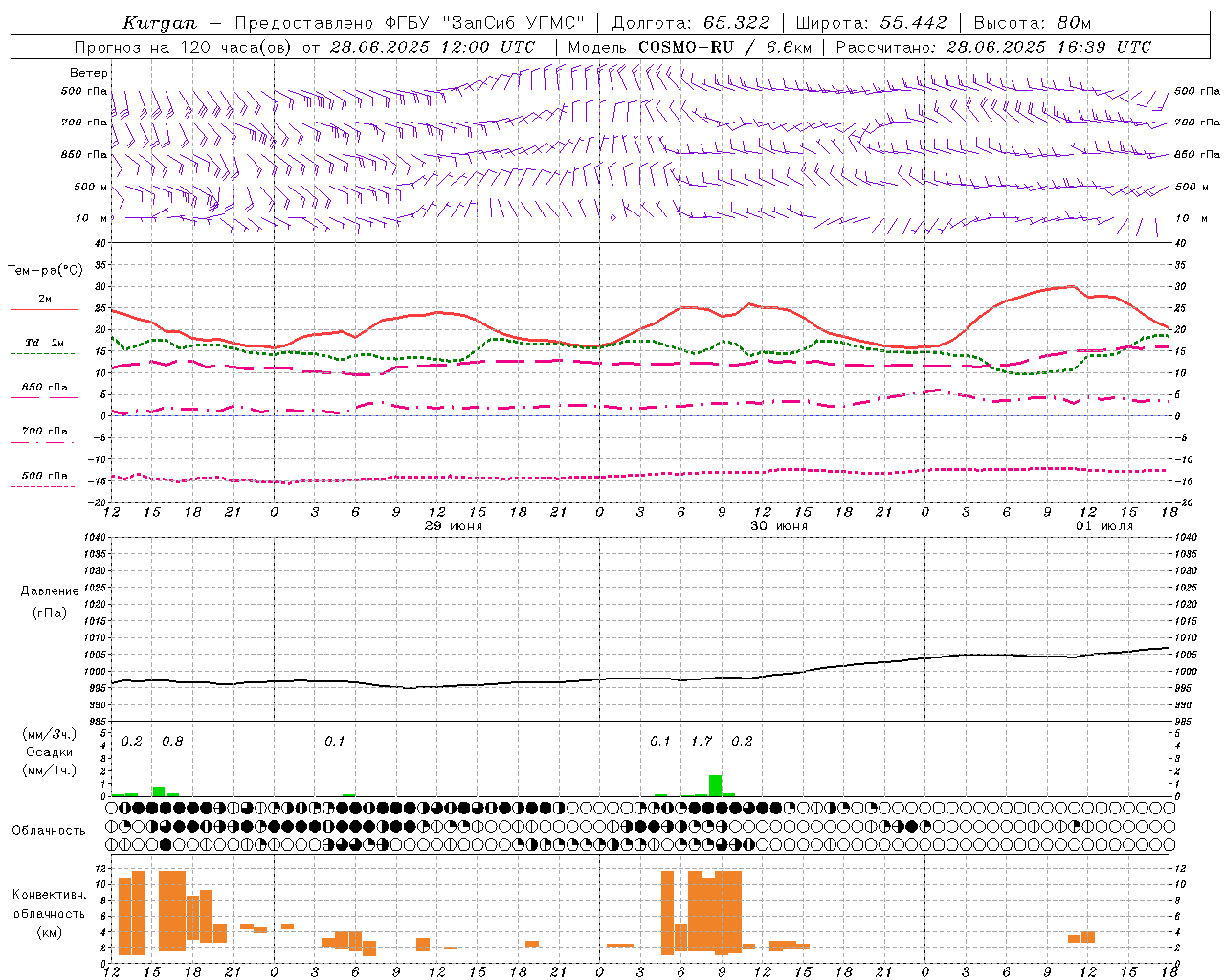
Task: Click the elevation text Высота: 80м
Action: [x=1033, y=23]
